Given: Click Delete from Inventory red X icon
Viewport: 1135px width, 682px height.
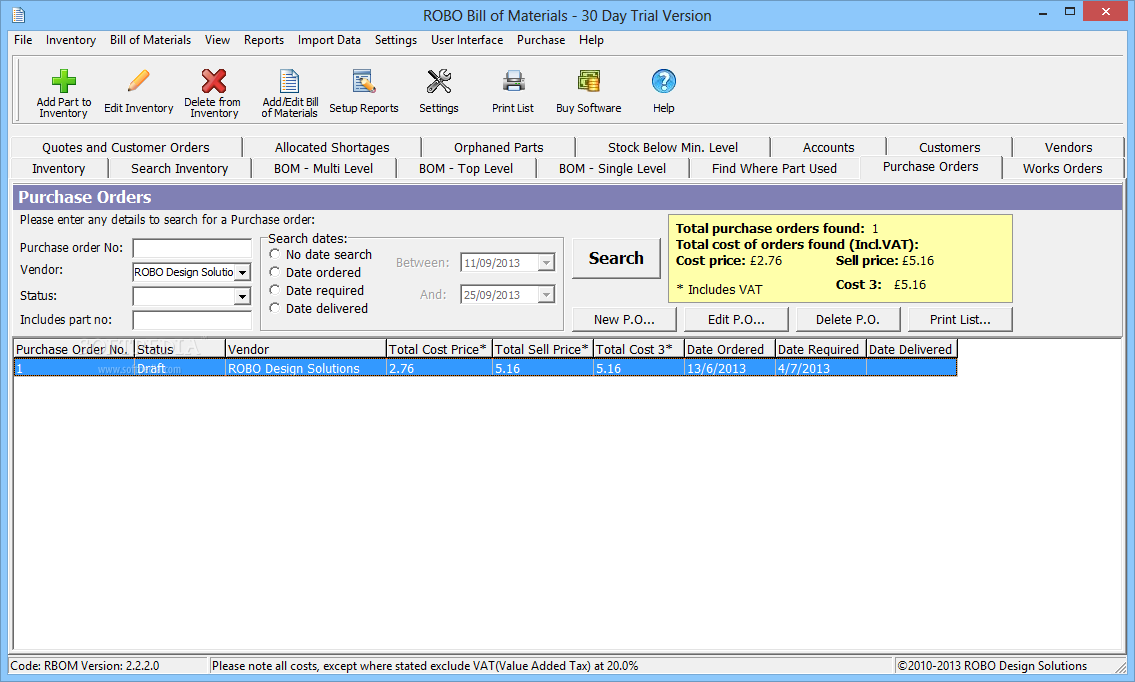Looking at the screenshot, I should [x=214, y=81].
